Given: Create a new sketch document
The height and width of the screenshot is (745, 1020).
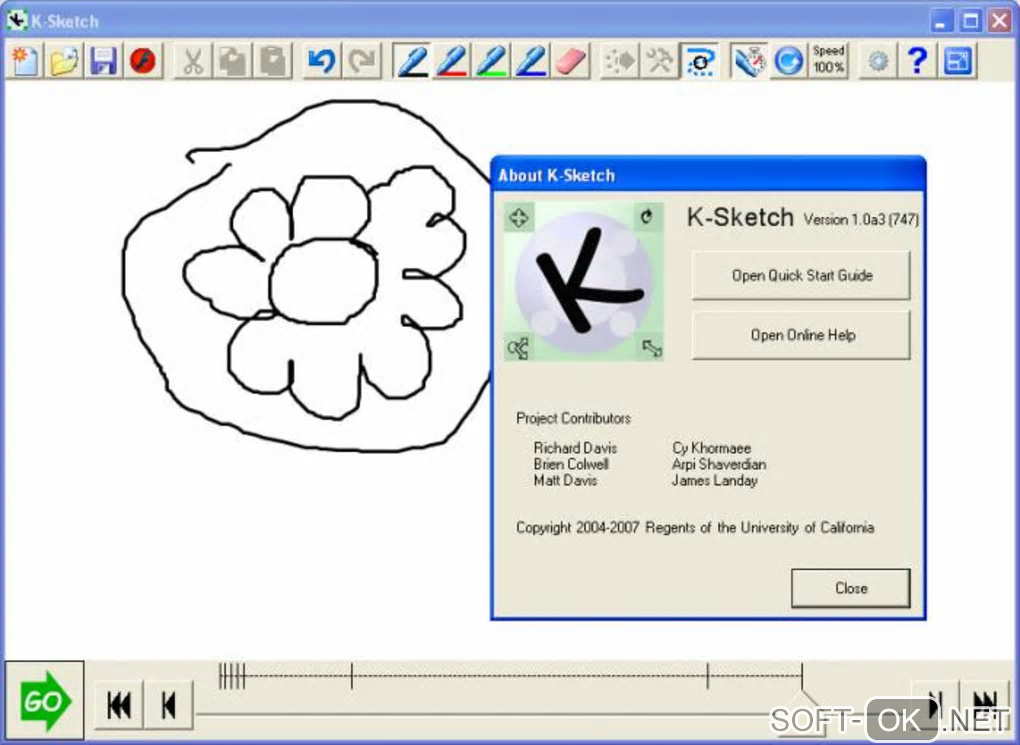Looking at the screenshot, I should (25, 62).
